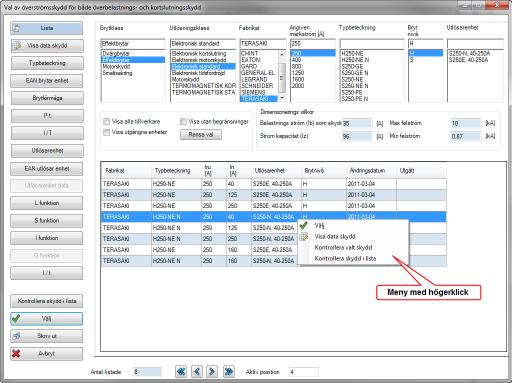
Task: Sort results by Brytnivå column header
Action: [324, 171]
